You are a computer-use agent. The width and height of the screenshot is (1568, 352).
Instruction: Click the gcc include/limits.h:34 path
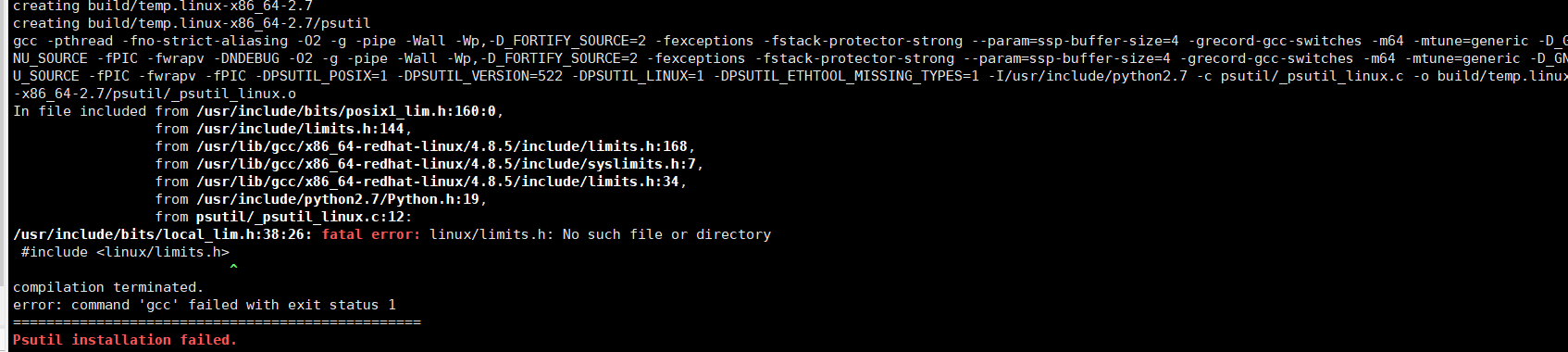click(438, 182)
